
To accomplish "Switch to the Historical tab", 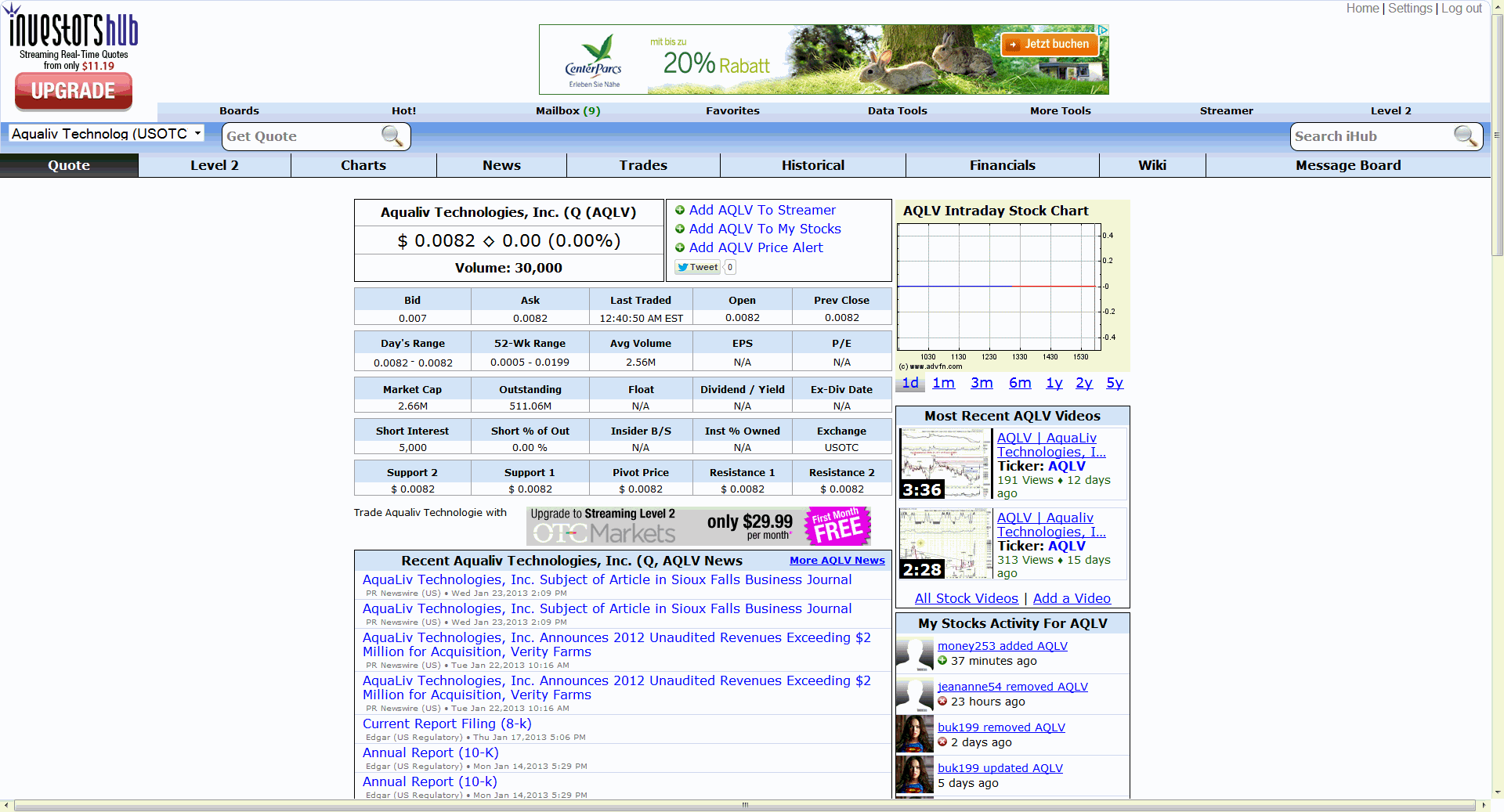I will point(813,165).
